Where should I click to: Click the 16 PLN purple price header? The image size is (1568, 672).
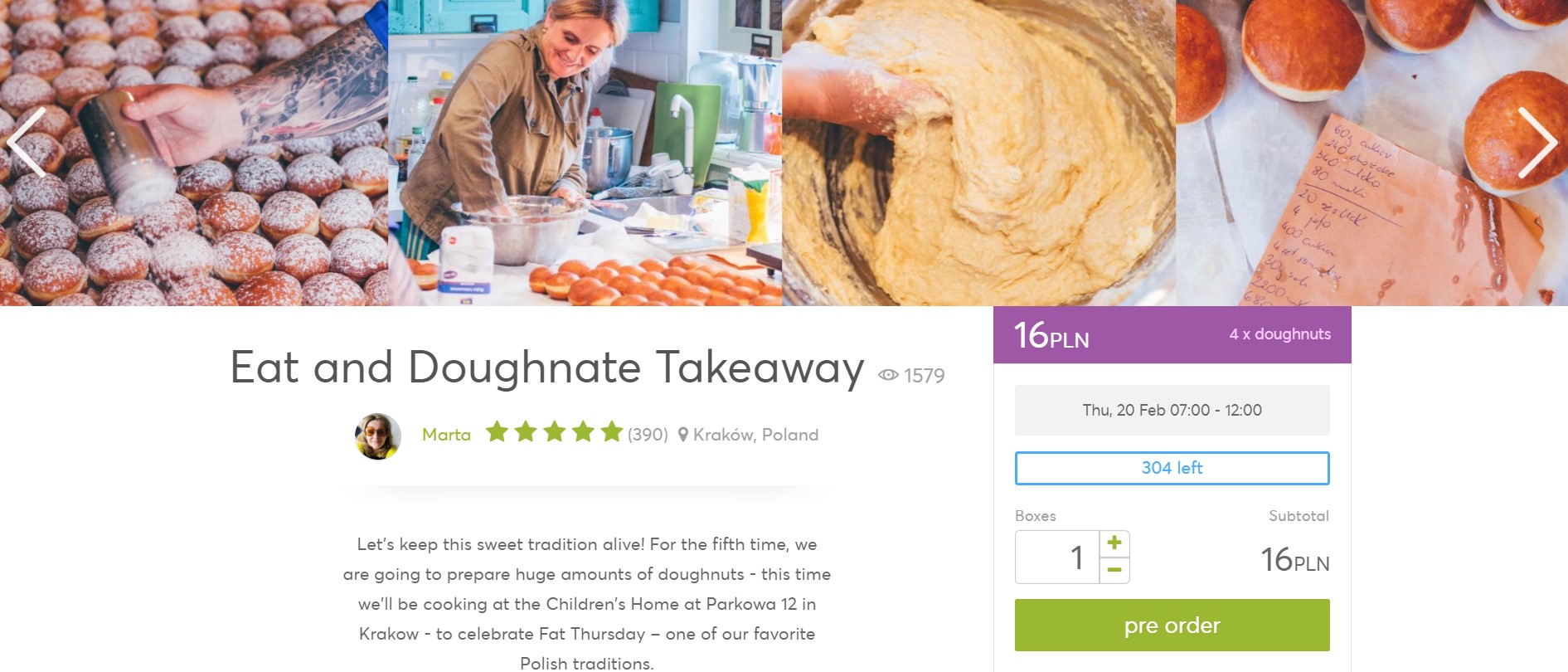1172,335
